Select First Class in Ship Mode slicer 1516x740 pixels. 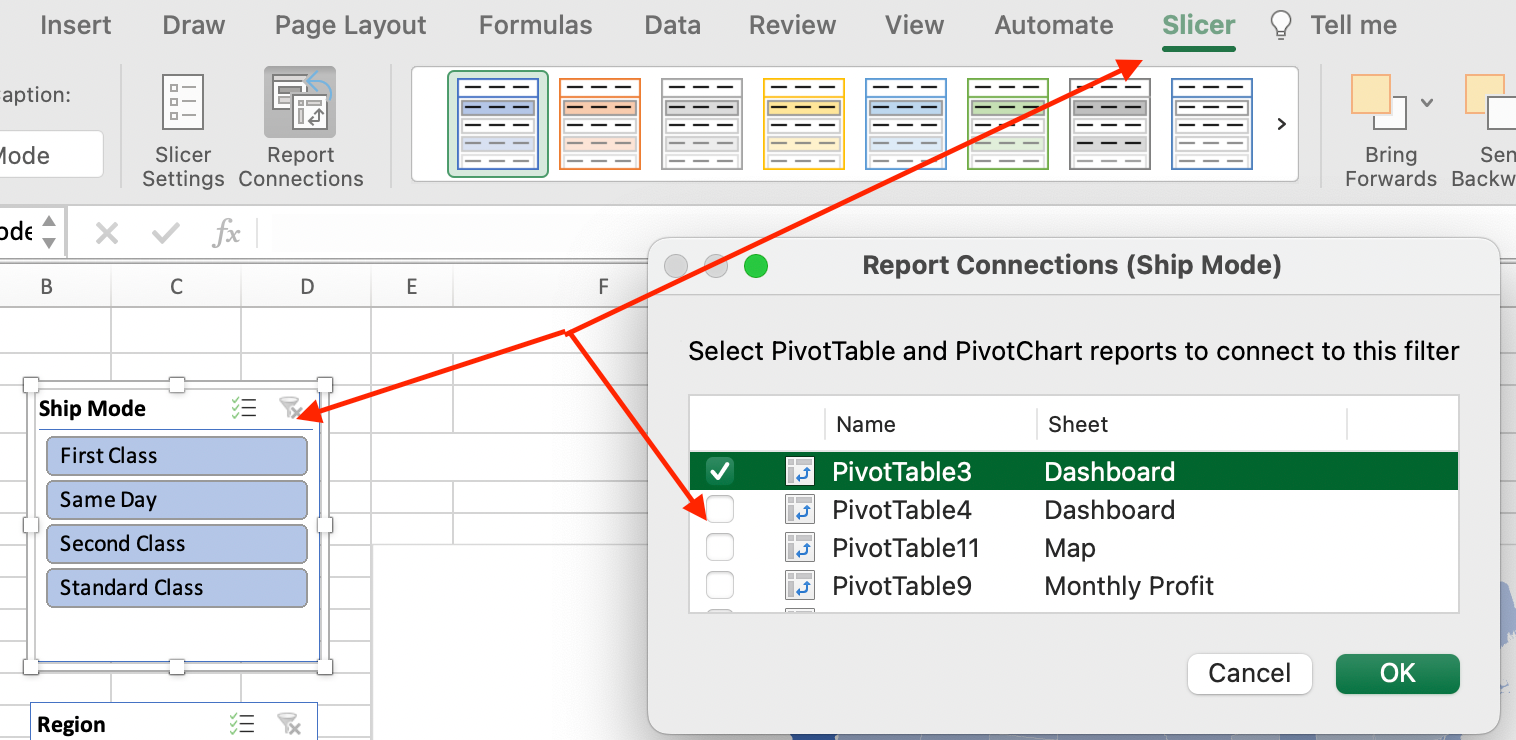pos(177,456)
